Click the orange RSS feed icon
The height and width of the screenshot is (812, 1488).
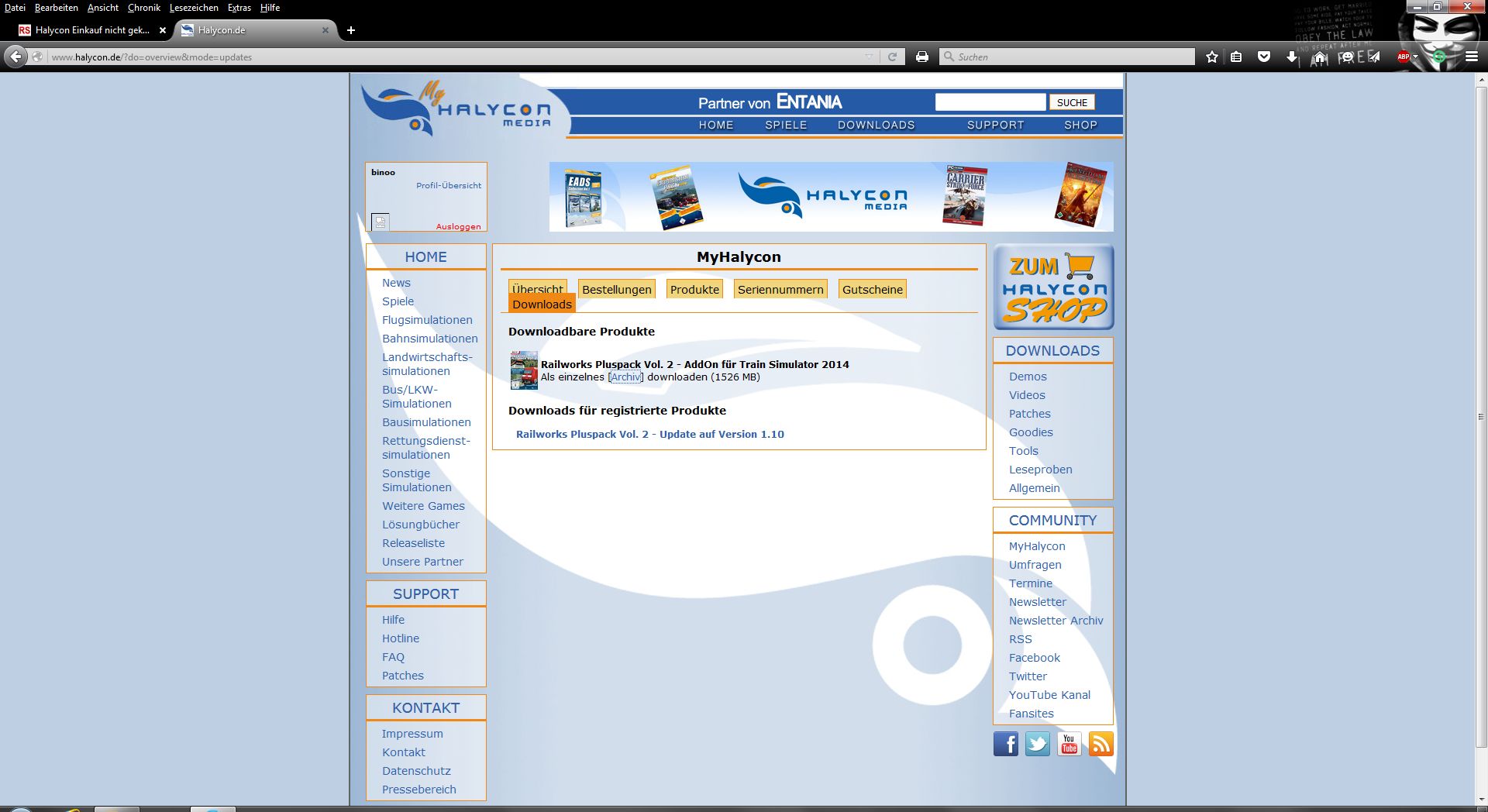[x=1101, y=744]
